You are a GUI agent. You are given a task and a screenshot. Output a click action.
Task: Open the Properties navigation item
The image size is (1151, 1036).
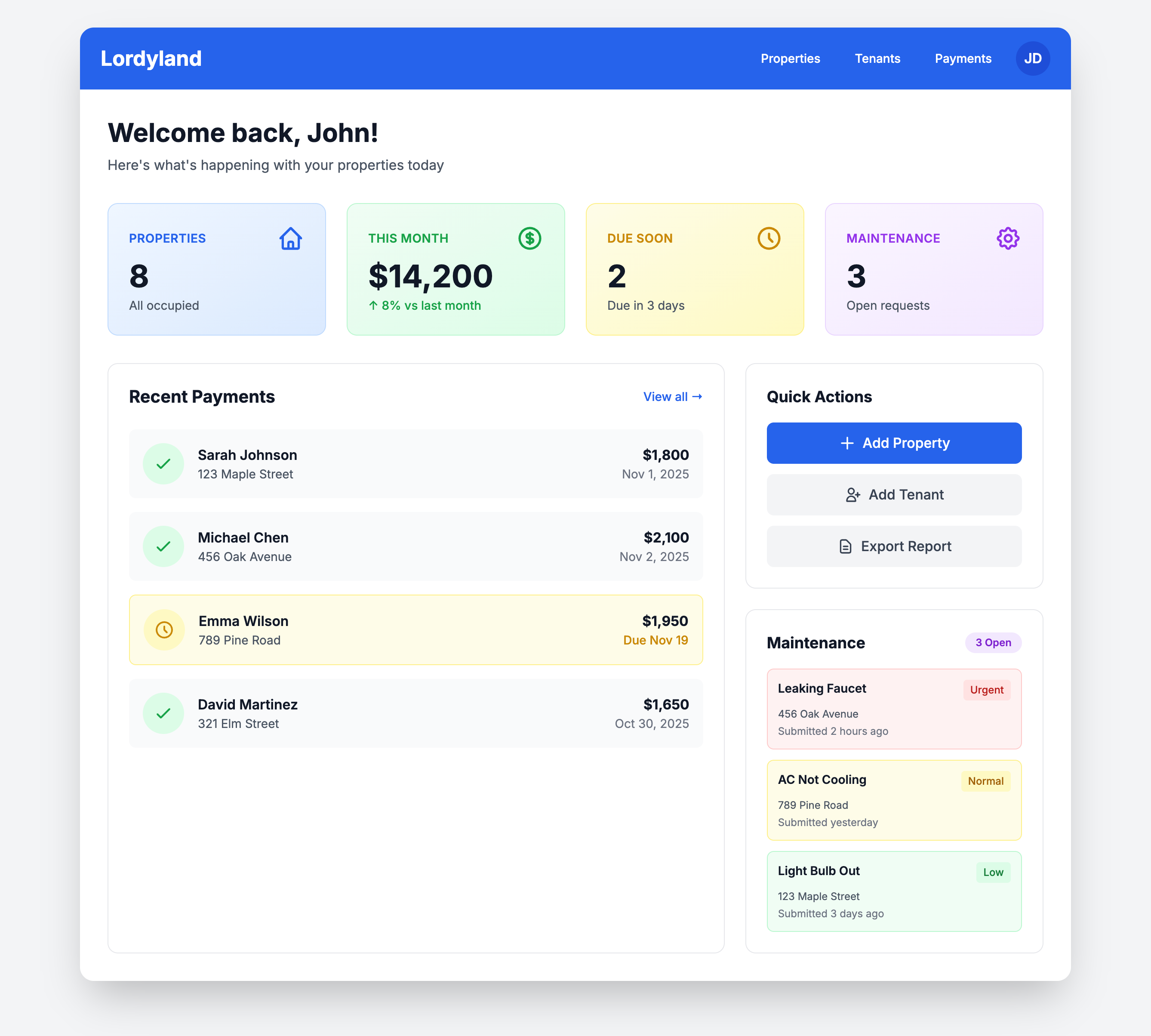coord(790,58)
